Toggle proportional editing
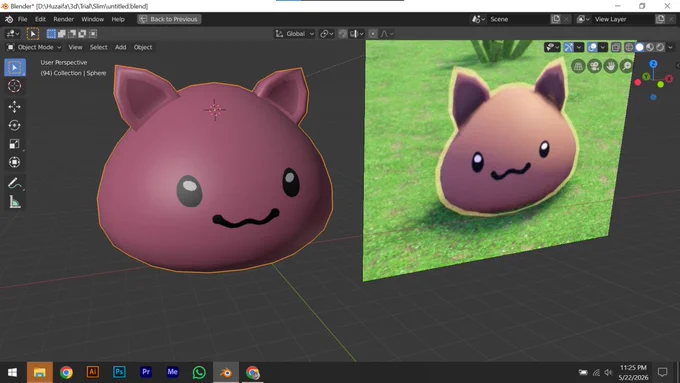Viewport: 680px width, 383px height. (373, 34)
